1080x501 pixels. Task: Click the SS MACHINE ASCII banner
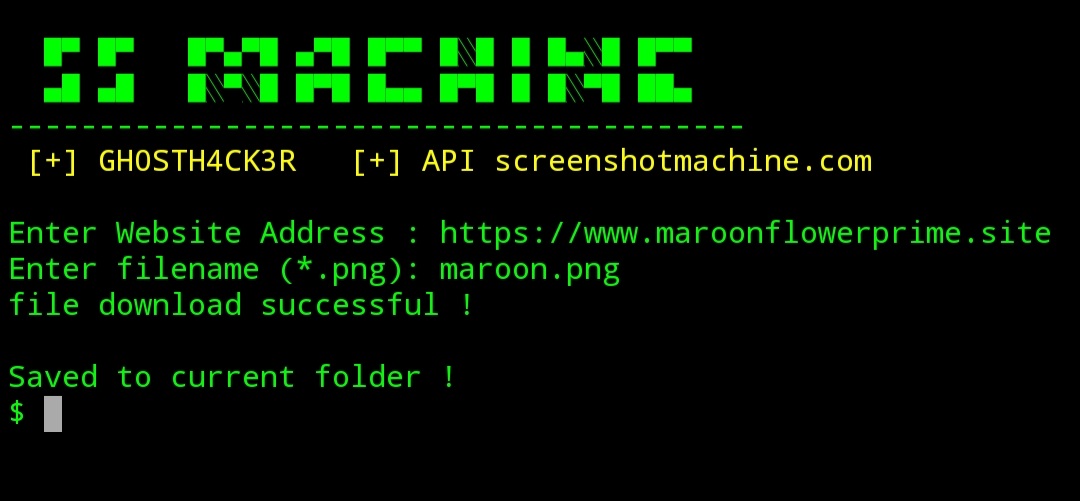click(x=368, y=70)
